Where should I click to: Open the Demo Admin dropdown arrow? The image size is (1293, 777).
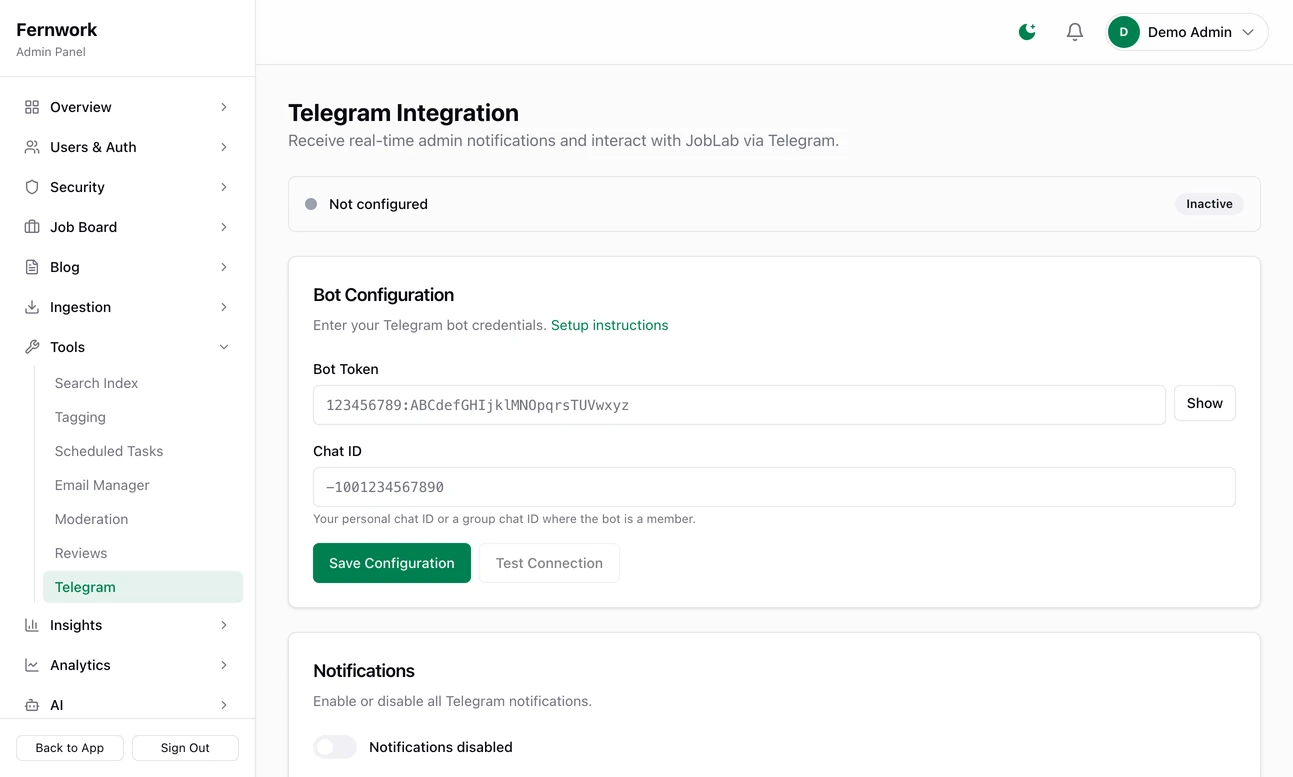point(1248,32)
